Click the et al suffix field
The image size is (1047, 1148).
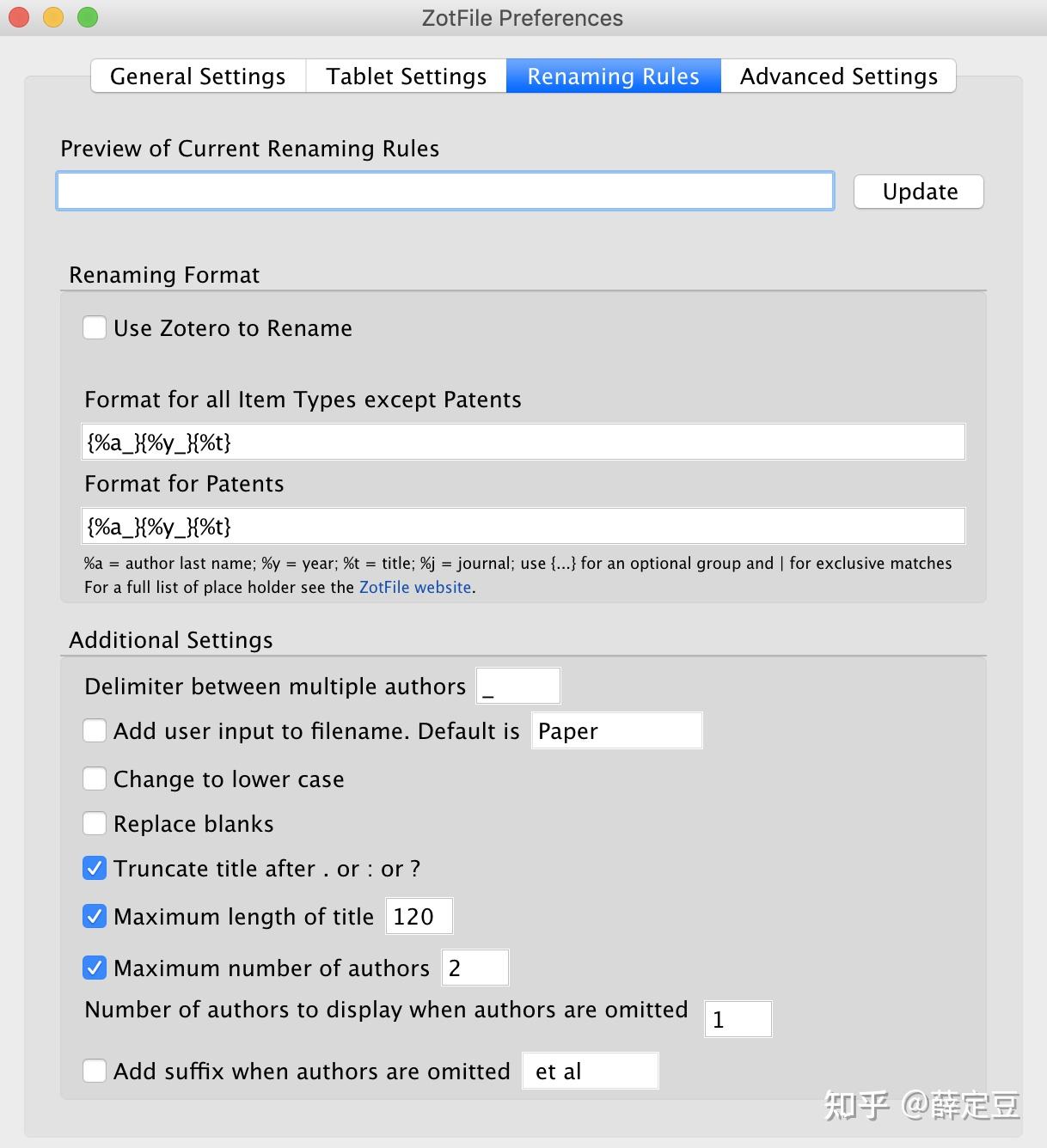pos(590,1072)
